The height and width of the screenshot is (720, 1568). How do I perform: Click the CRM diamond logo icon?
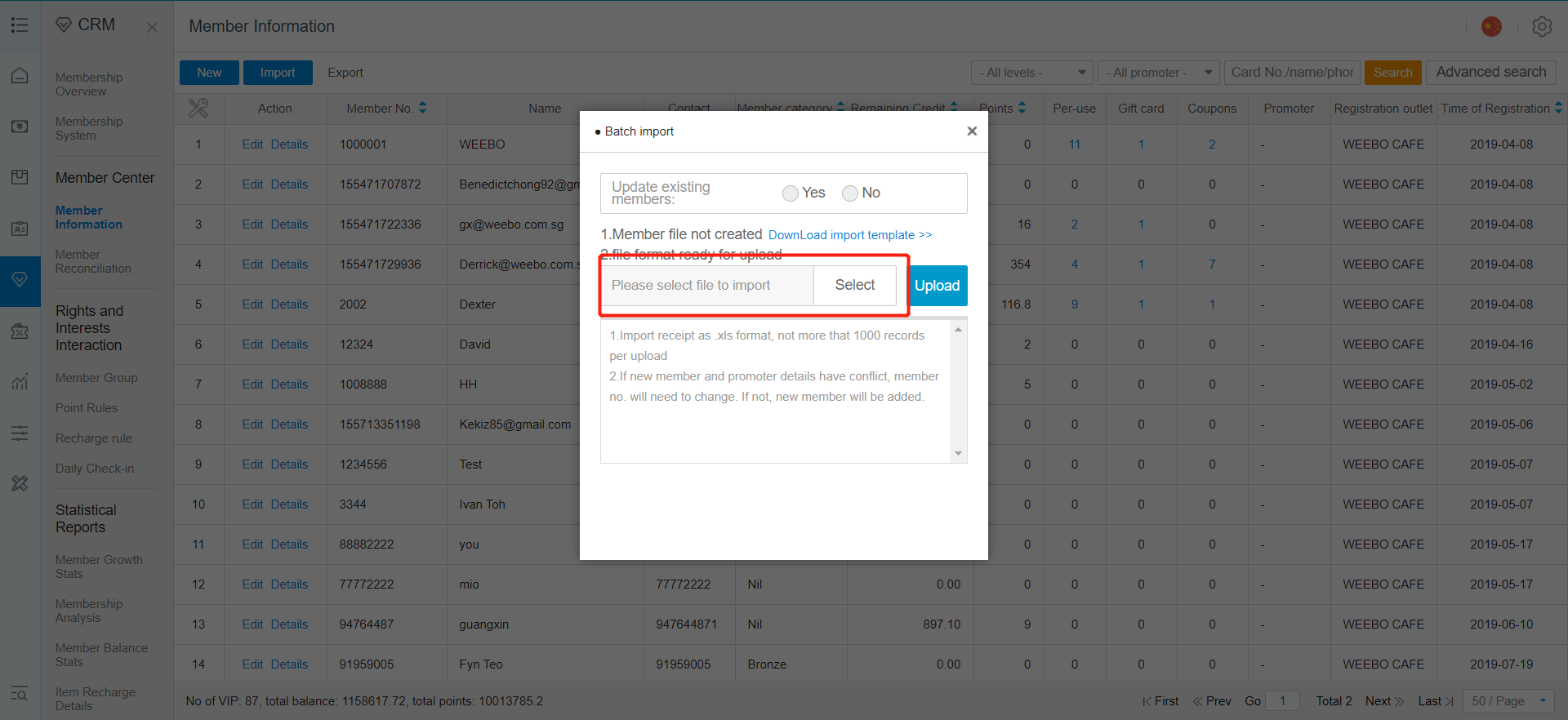[64, 25]
